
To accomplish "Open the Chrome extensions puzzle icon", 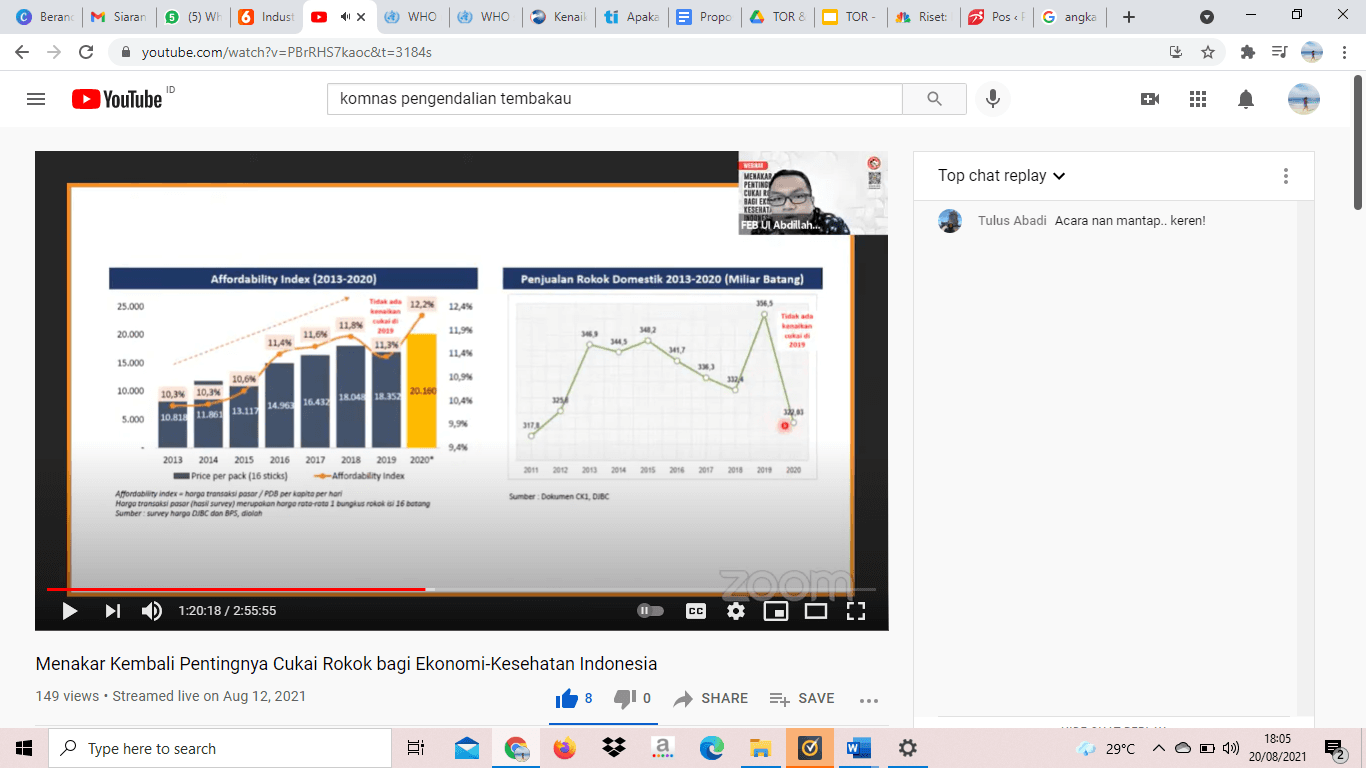I will [1247, 52].
